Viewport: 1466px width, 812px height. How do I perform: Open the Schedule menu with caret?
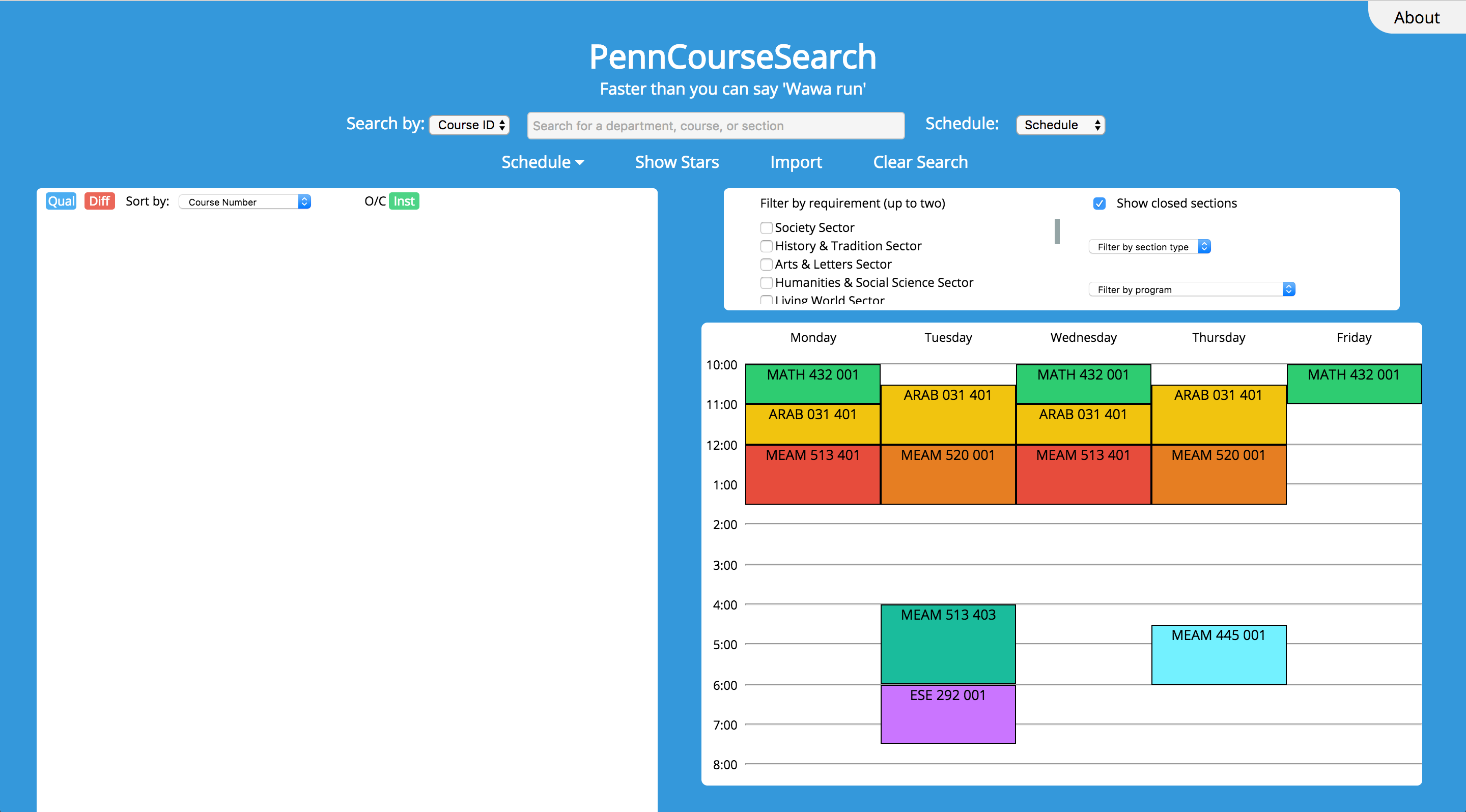(542, 163)
